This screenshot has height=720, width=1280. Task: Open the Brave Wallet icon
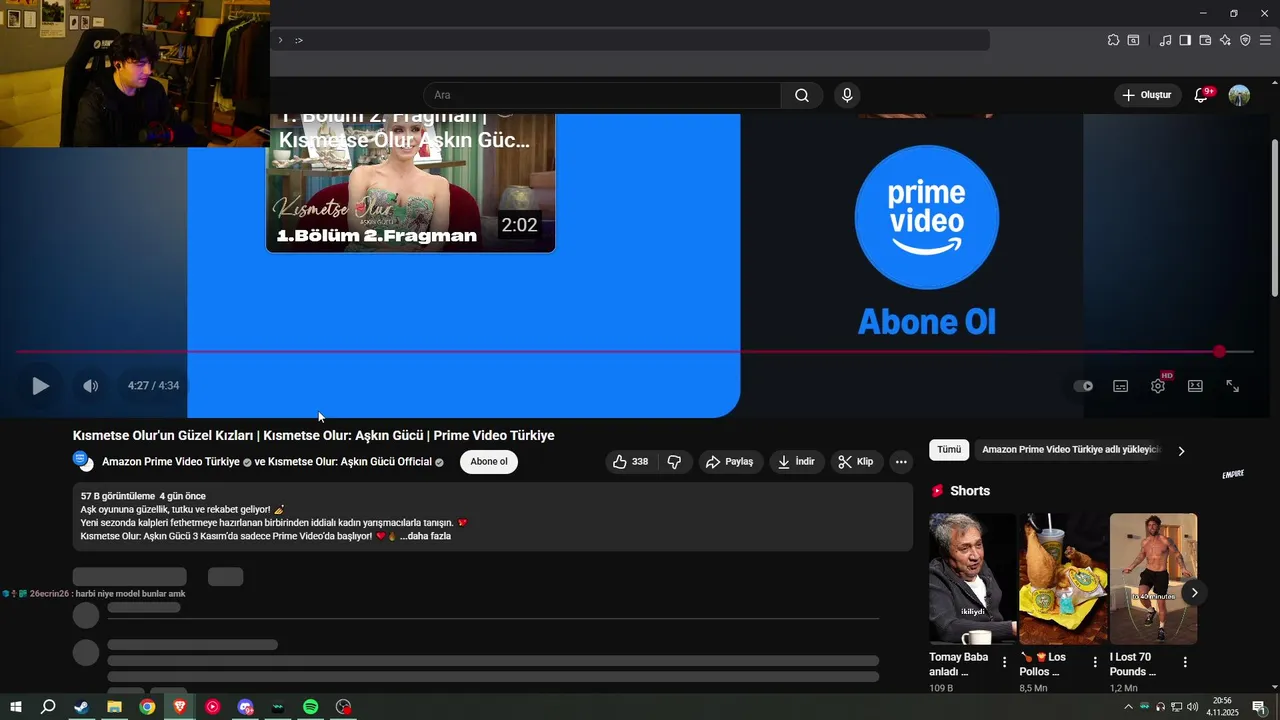pos(1205,40)
